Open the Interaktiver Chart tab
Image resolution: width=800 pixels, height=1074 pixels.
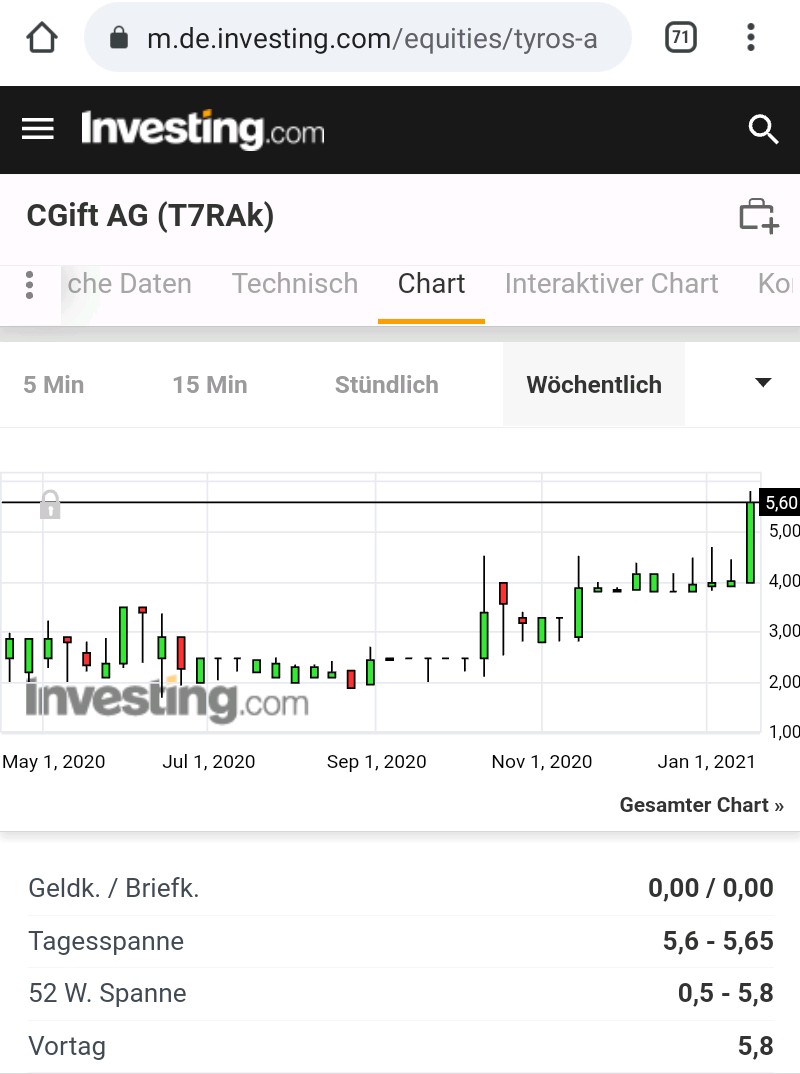point(612,284)
